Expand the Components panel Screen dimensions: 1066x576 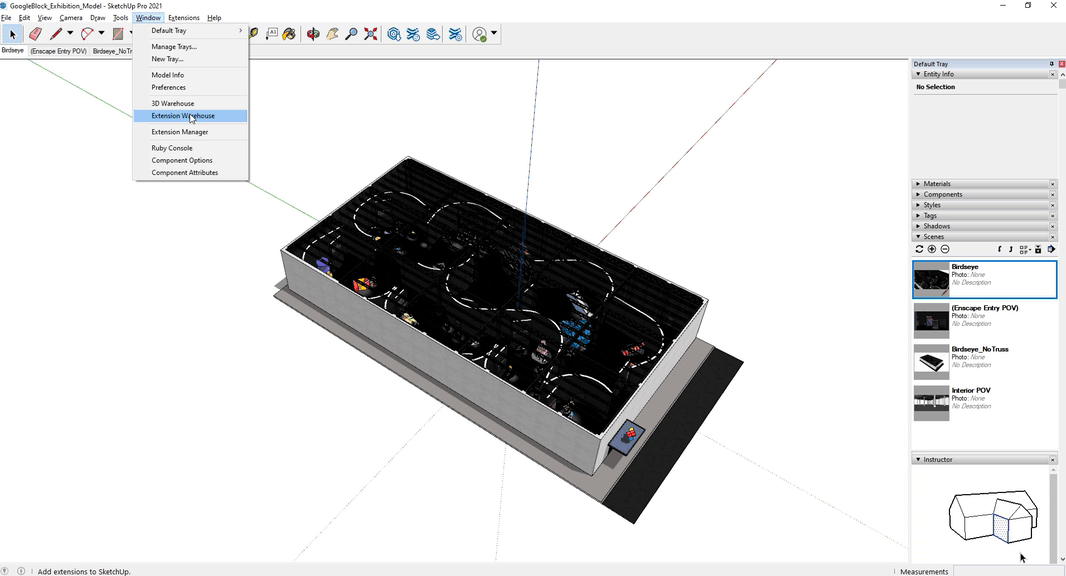pyautogui.click(x=918, y=194)
